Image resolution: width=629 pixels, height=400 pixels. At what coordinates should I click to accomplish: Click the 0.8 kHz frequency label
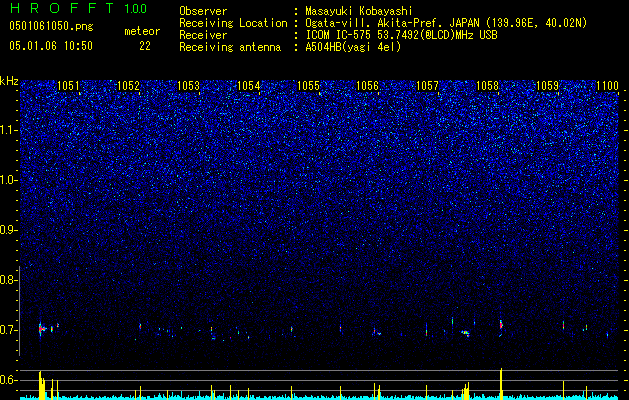9,280
